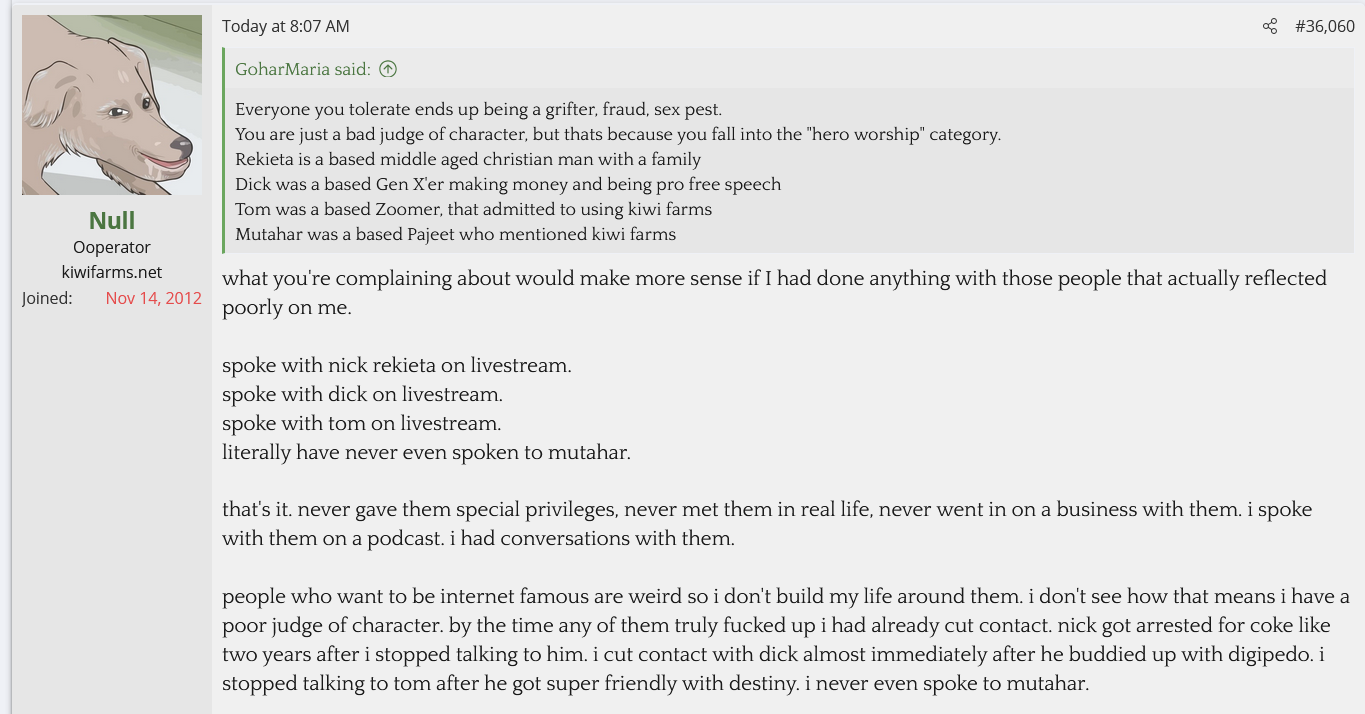Click the line spoke with nick rekieta

pyautogui.click(x=397, y=365)
